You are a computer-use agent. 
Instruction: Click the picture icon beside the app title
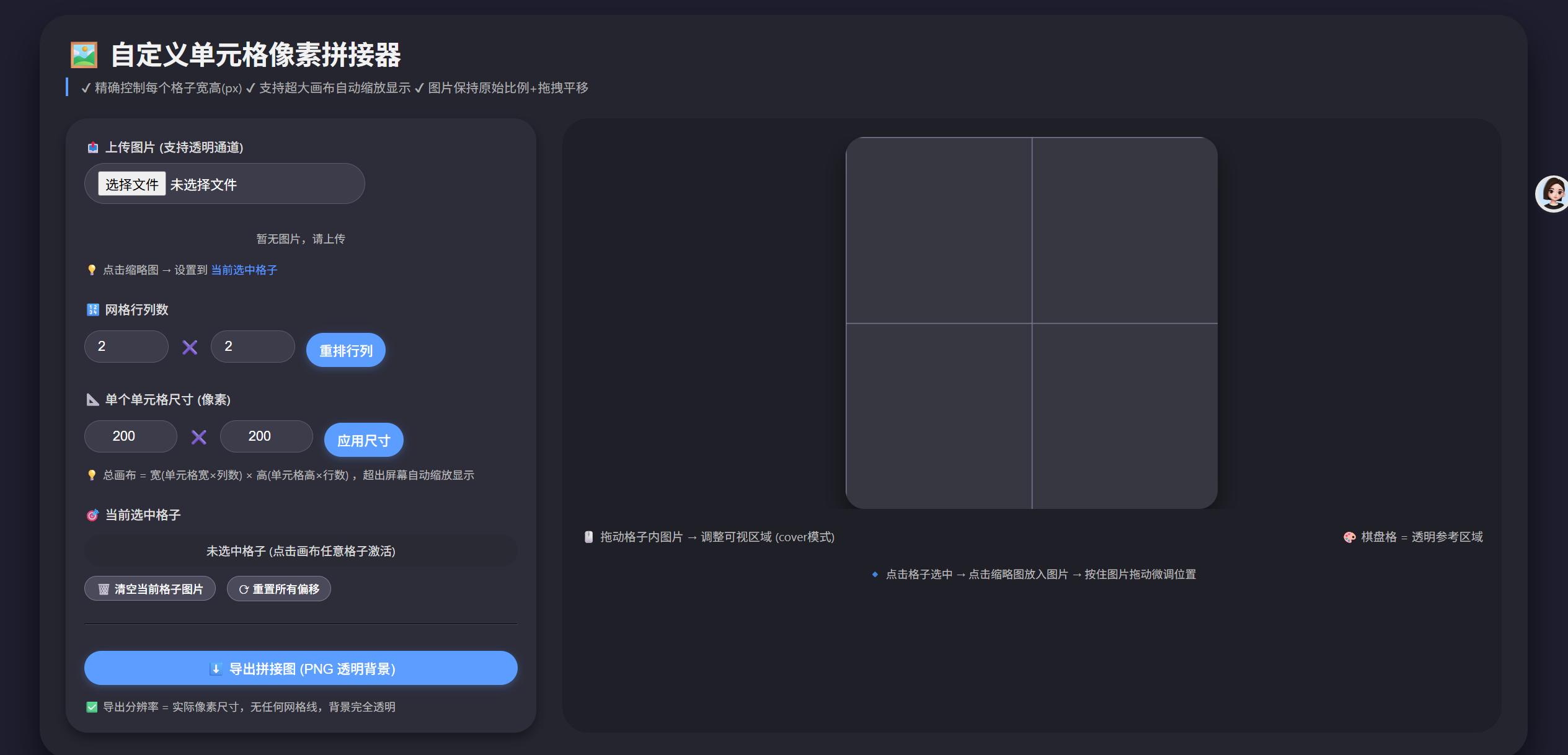pyautogui.click(x=84, y=55)
